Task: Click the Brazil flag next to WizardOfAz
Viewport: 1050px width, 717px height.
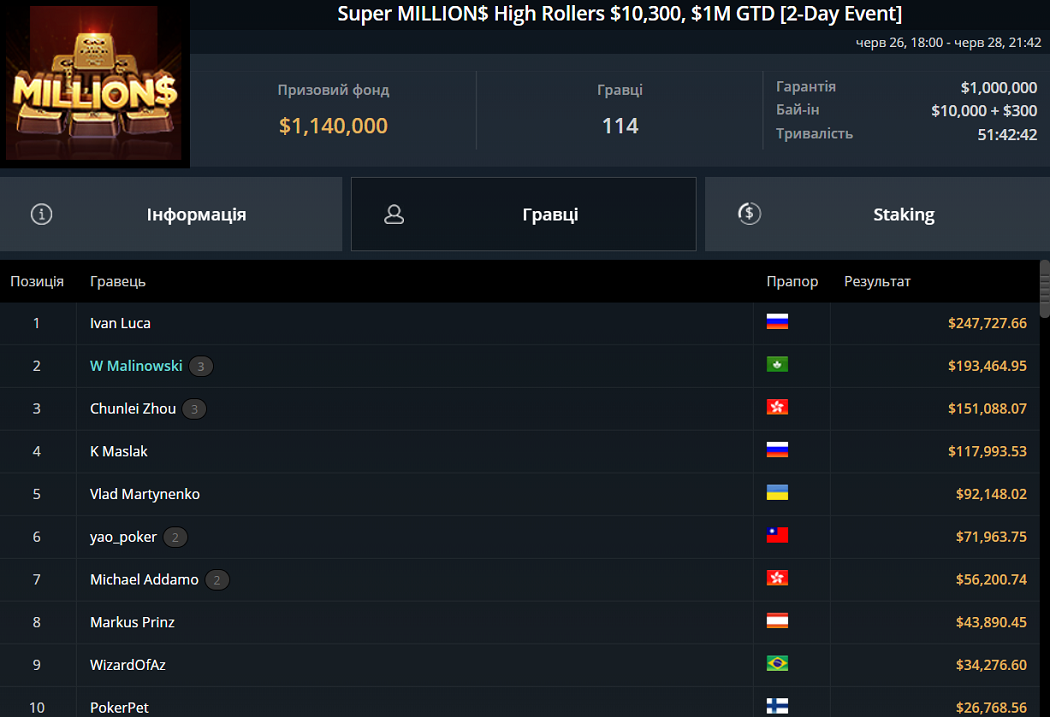Action: click(x=778, y=663)
